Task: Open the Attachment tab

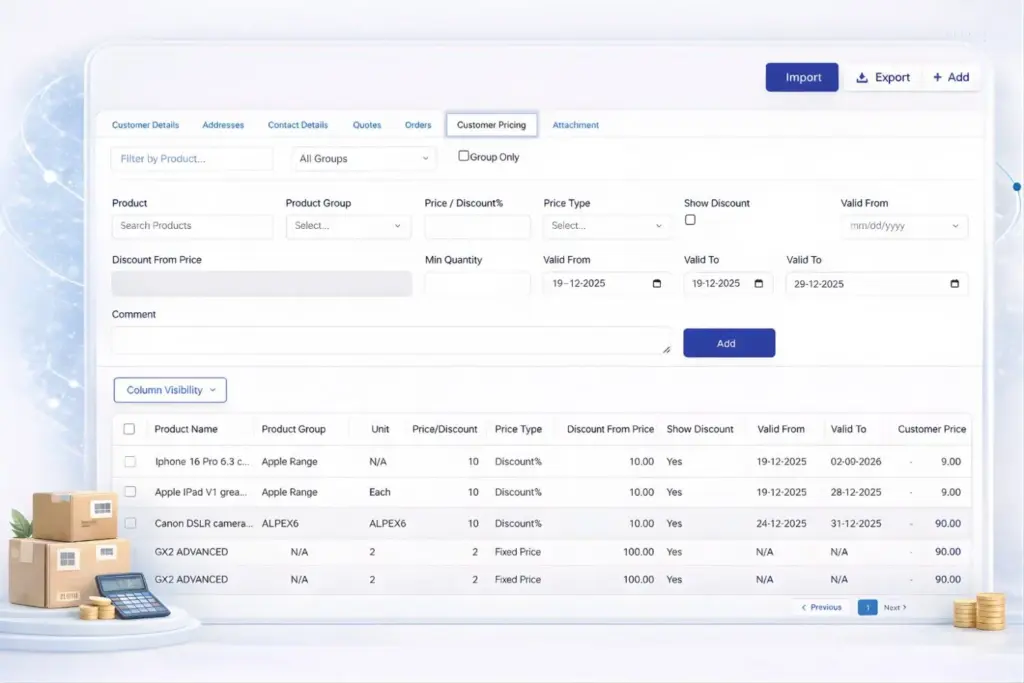Action: tap(575, 124)
